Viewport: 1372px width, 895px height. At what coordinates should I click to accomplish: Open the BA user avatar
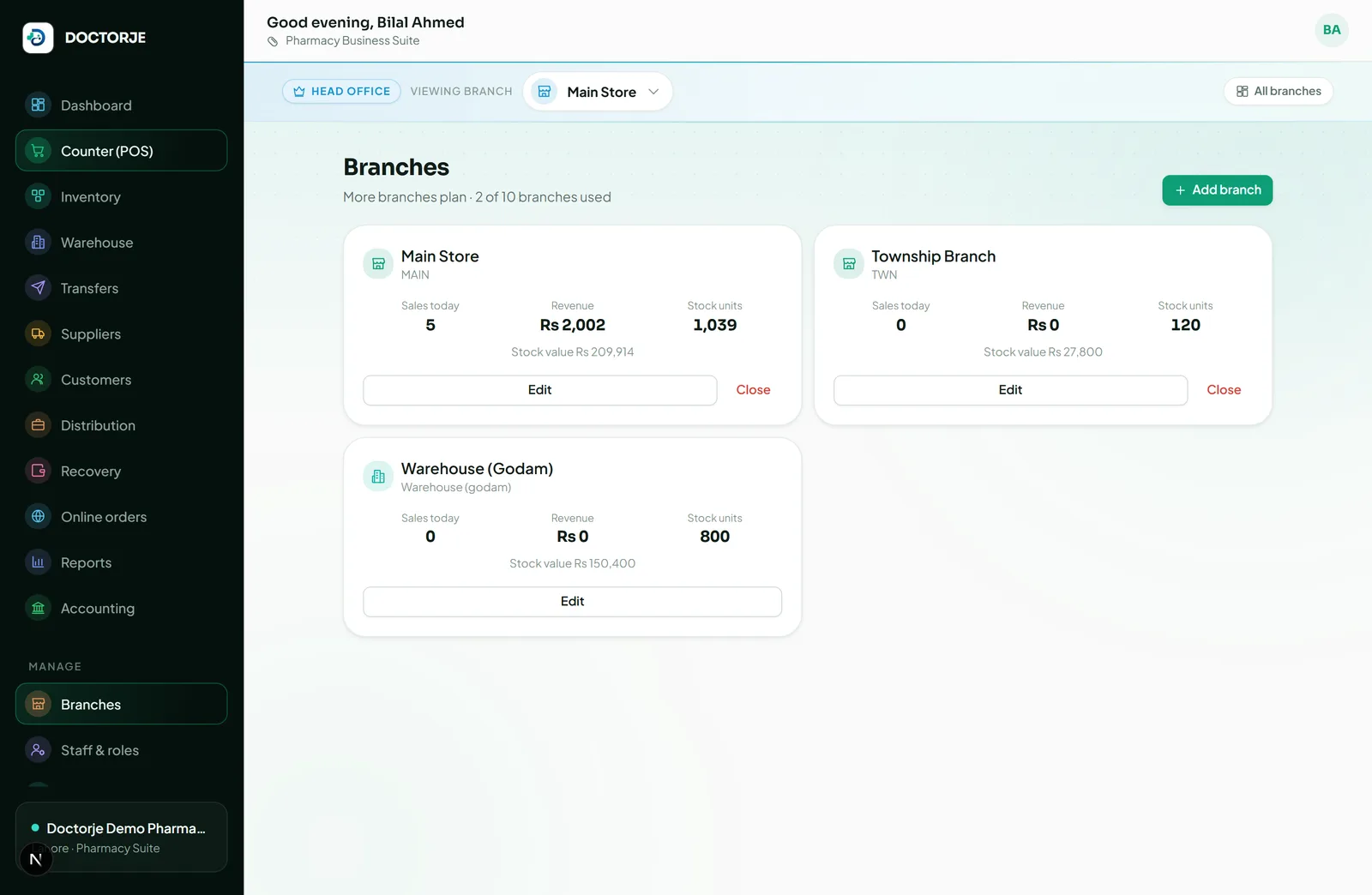1332,30
